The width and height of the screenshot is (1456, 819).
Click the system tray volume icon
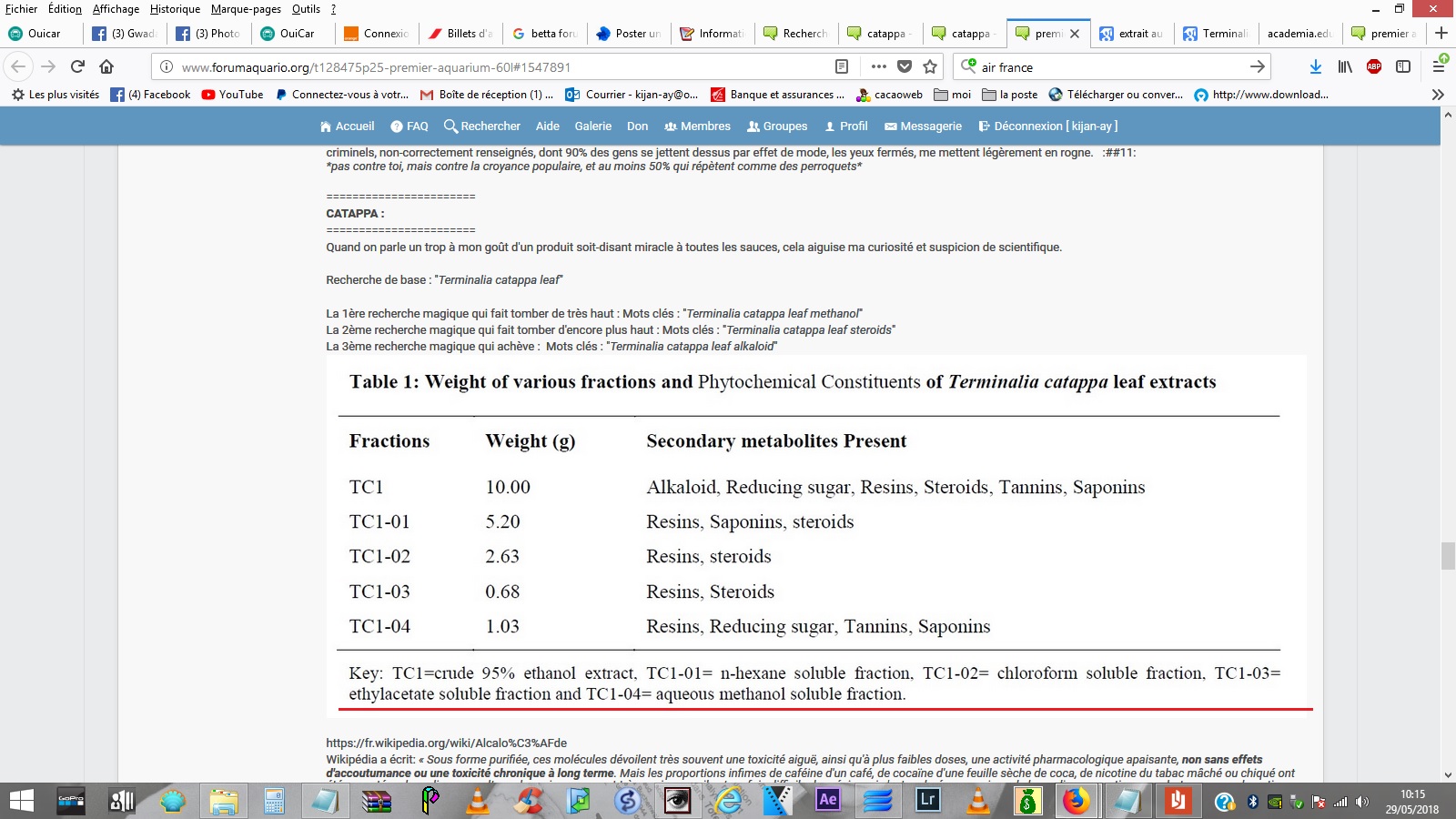pyautogui.click(x=1361, y=802)
